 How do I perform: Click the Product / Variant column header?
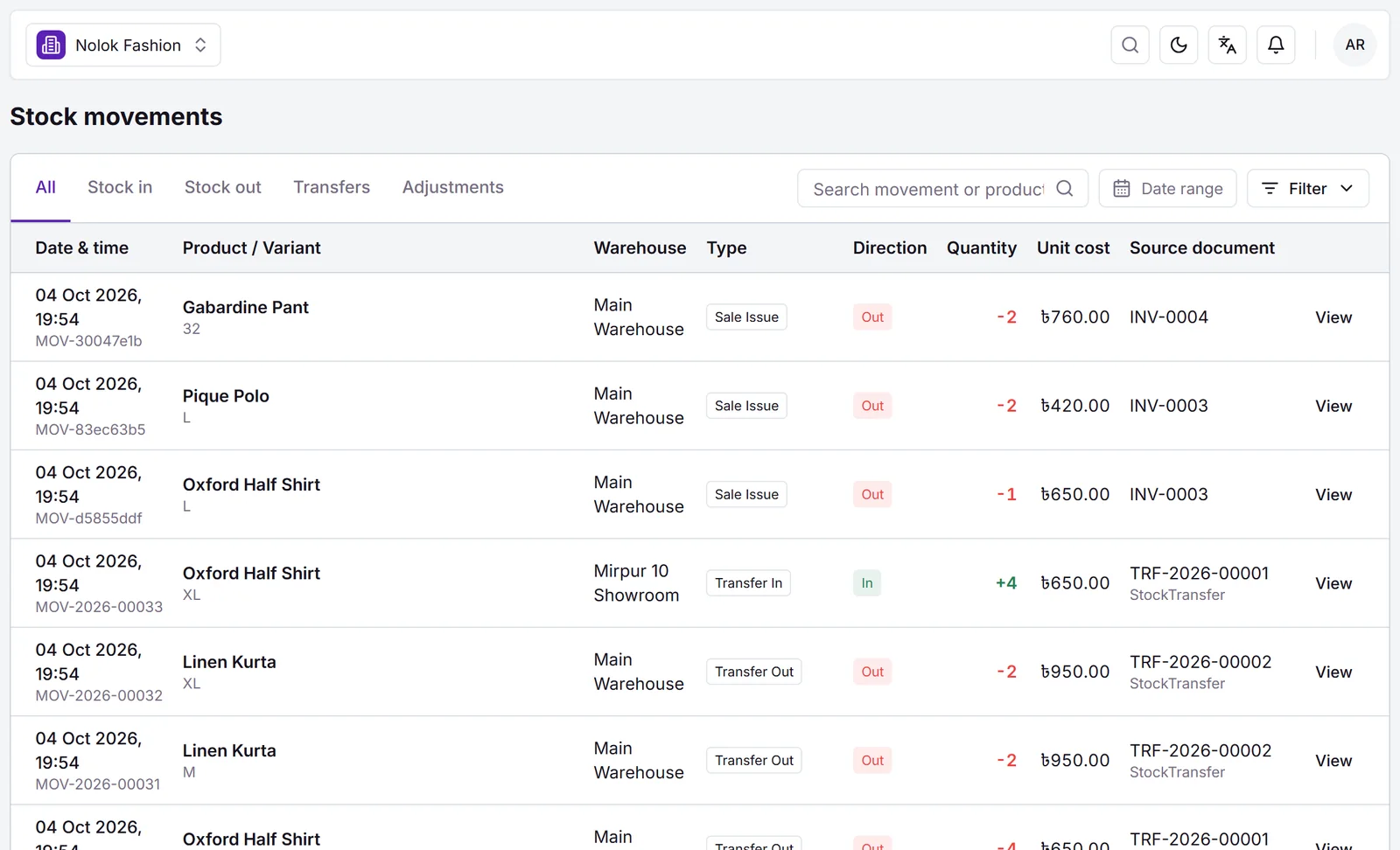[x=251, y=247]
